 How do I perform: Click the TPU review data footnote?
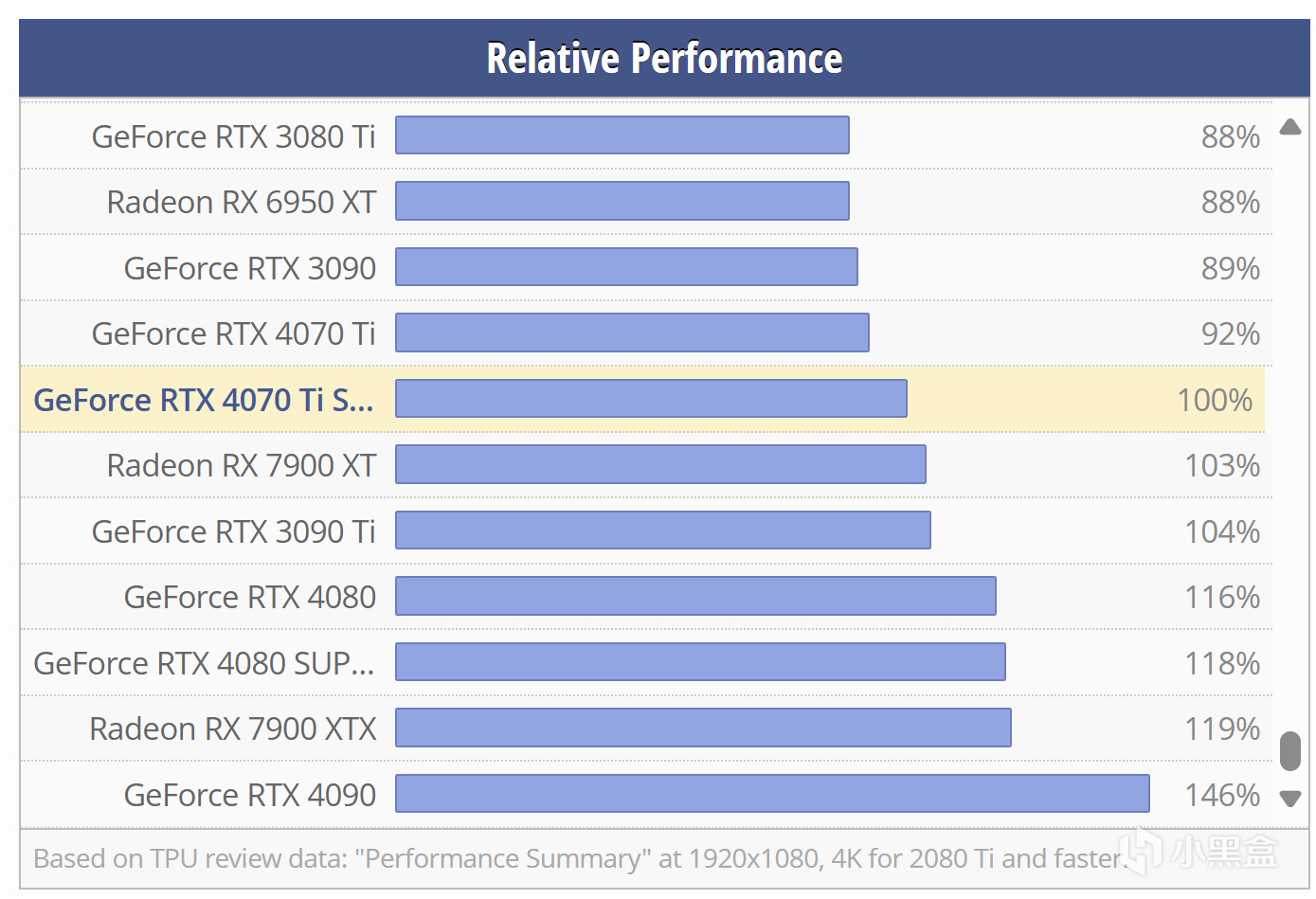tap(578, 858)
